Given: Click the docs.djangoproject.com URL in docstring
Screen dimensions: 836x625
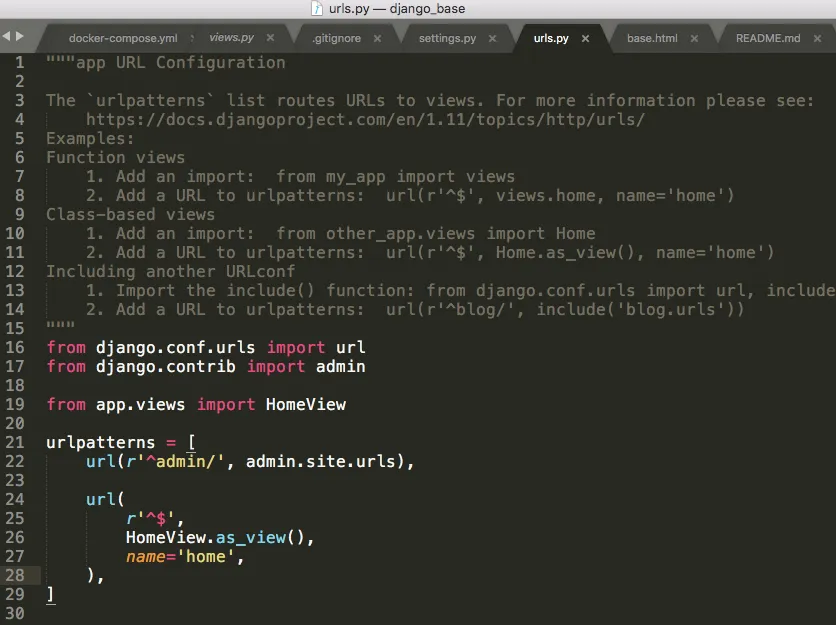Looking at the screenshot, I should coord(365,119).
